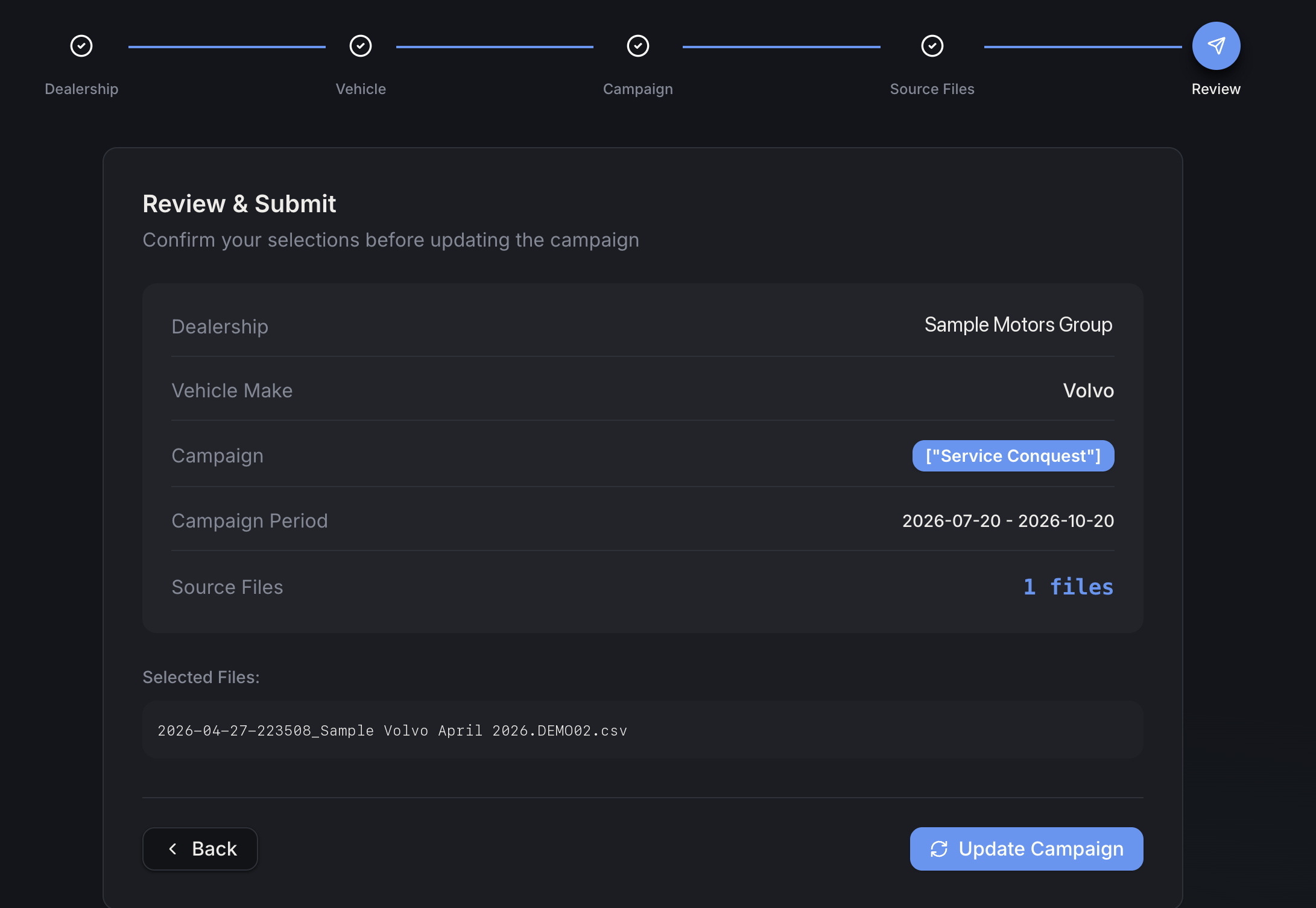The width and height of the screenshot is (1316, 908).
Task: Click the refresh icon in Update Campaign
Action: tap(939, 849)
